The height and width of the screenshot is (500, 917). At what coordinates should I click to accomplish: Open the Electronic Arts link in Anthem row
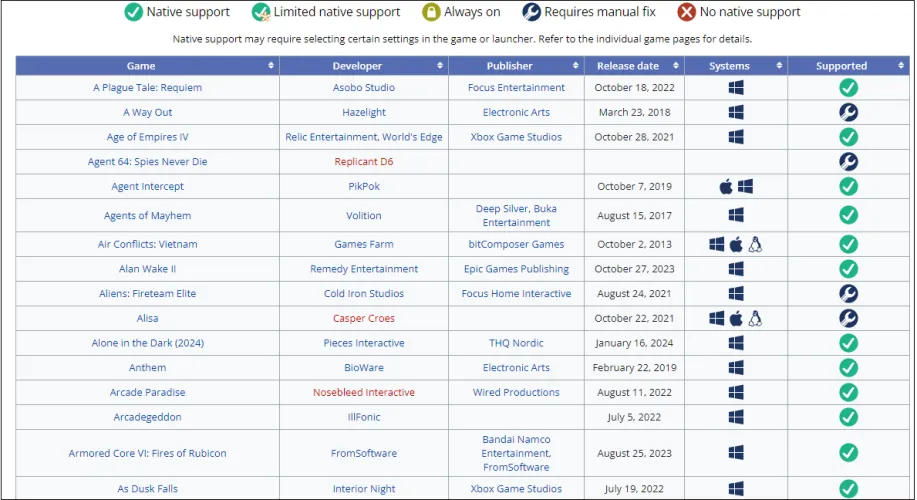click(x=516, y=368)
